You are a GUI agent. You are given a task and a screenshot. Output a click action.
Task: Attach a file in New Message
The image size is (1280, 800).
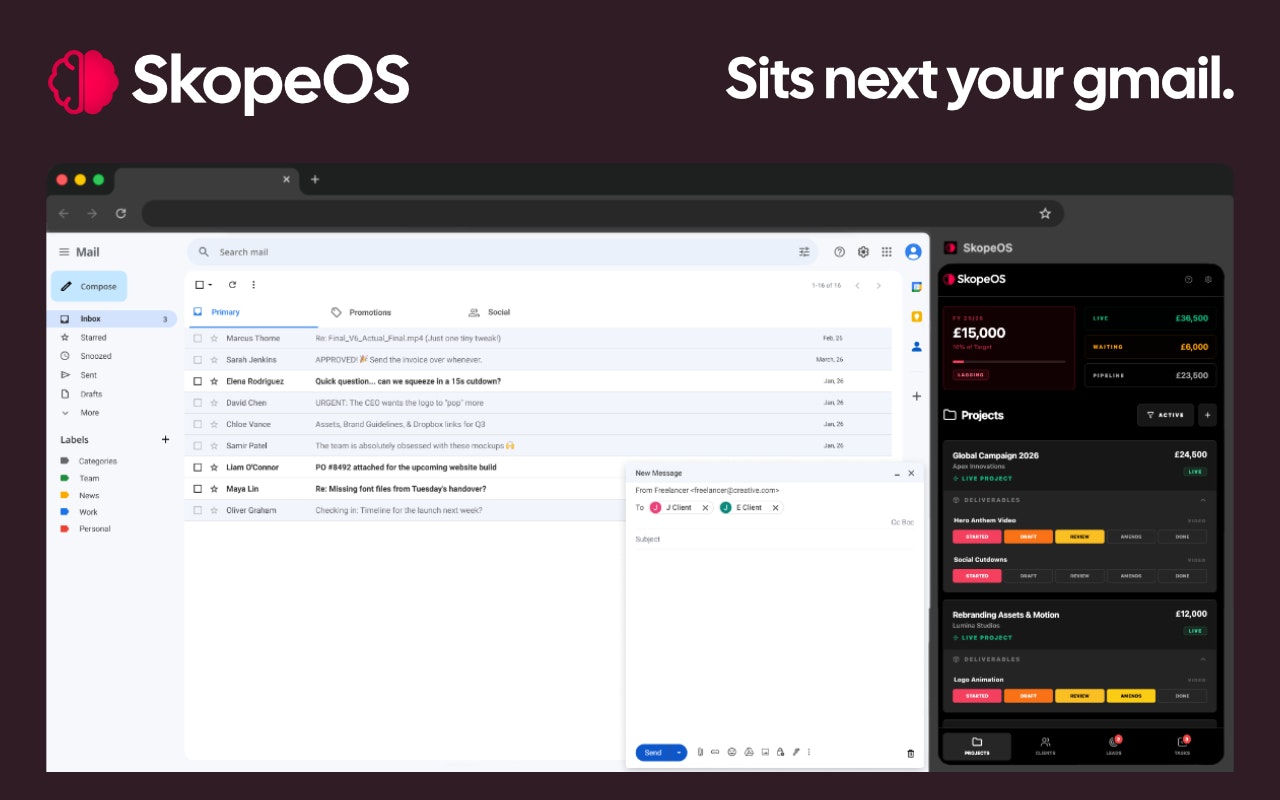coord(700,752)
